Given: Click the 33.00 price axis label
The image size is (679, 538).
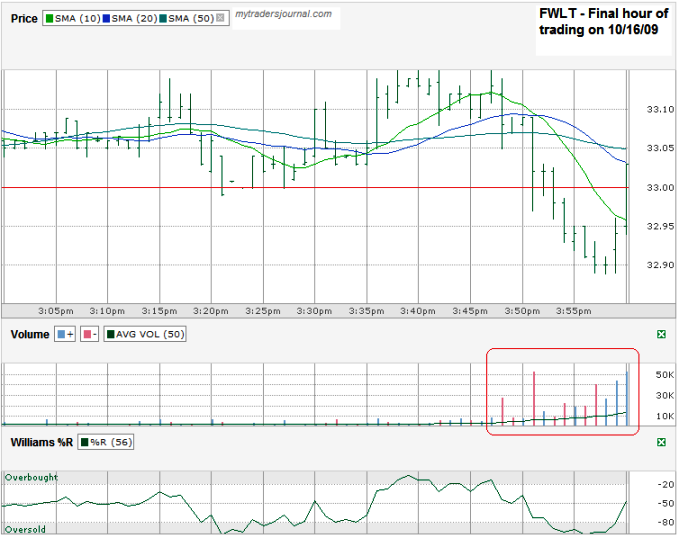Looking at the screenshot, I should (x=660, y=188).
